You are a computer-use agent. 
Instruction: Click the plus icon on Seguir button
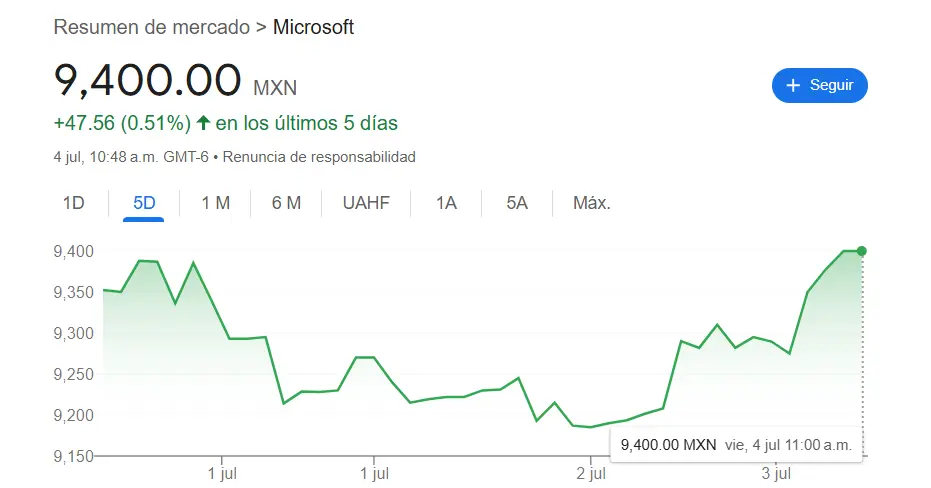[x=794, y=86]
